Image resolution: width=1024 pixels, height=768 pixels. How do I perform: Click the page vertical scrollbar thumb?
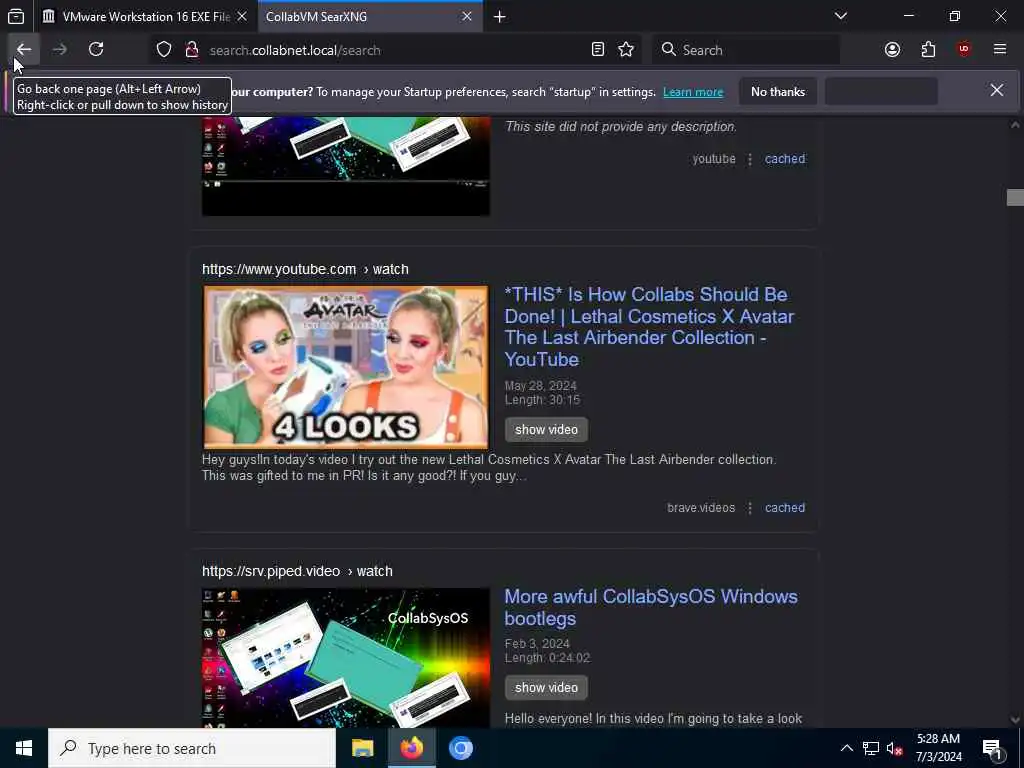point(1015,197)
